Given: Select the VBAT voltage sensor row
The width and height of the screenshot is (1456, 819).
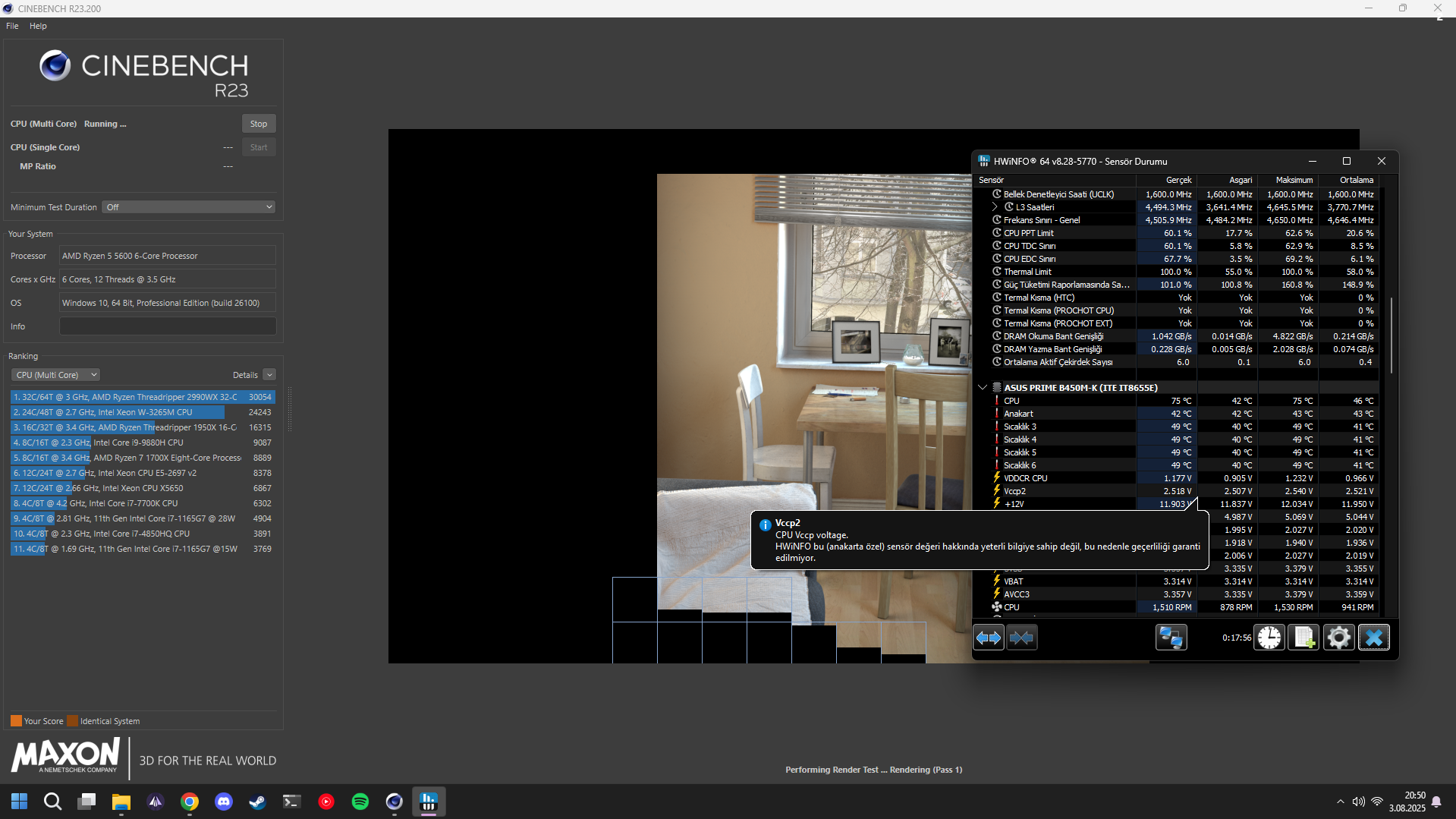Looking at the screenshot, I should (1176, 581).
